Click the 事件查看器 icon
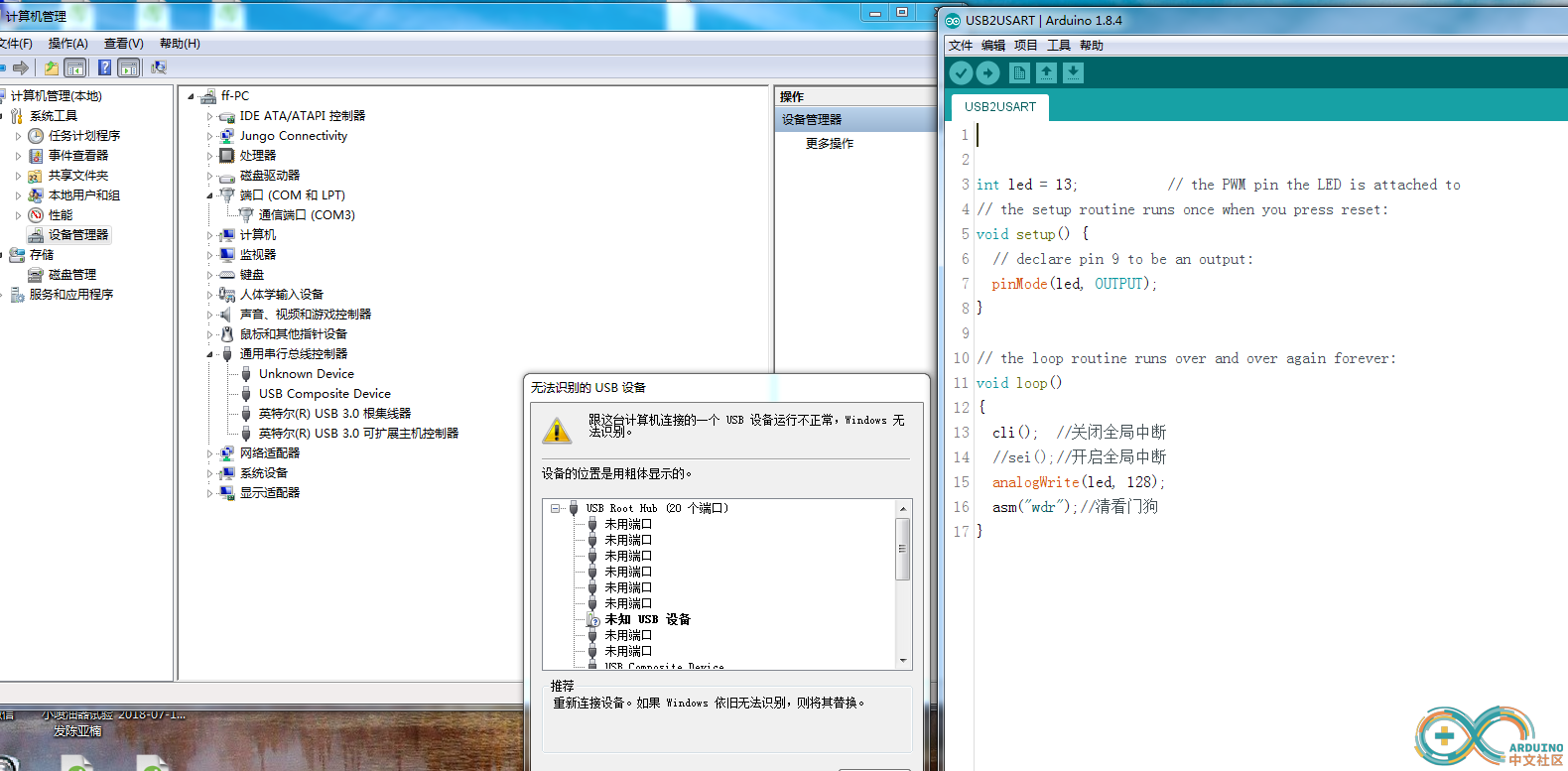Image resolution: width=1568 pixels, height=771 pixels. tap(36, 156)
